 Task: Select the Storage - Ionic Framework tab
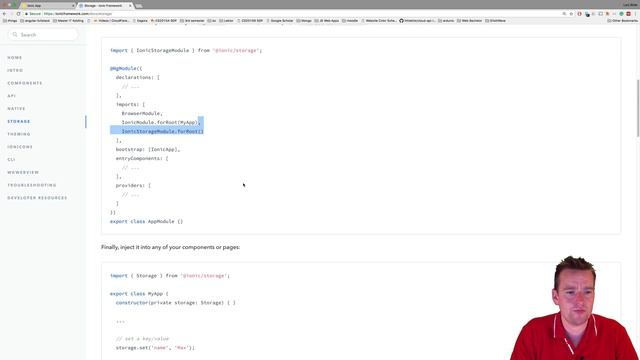pos(105,6)
